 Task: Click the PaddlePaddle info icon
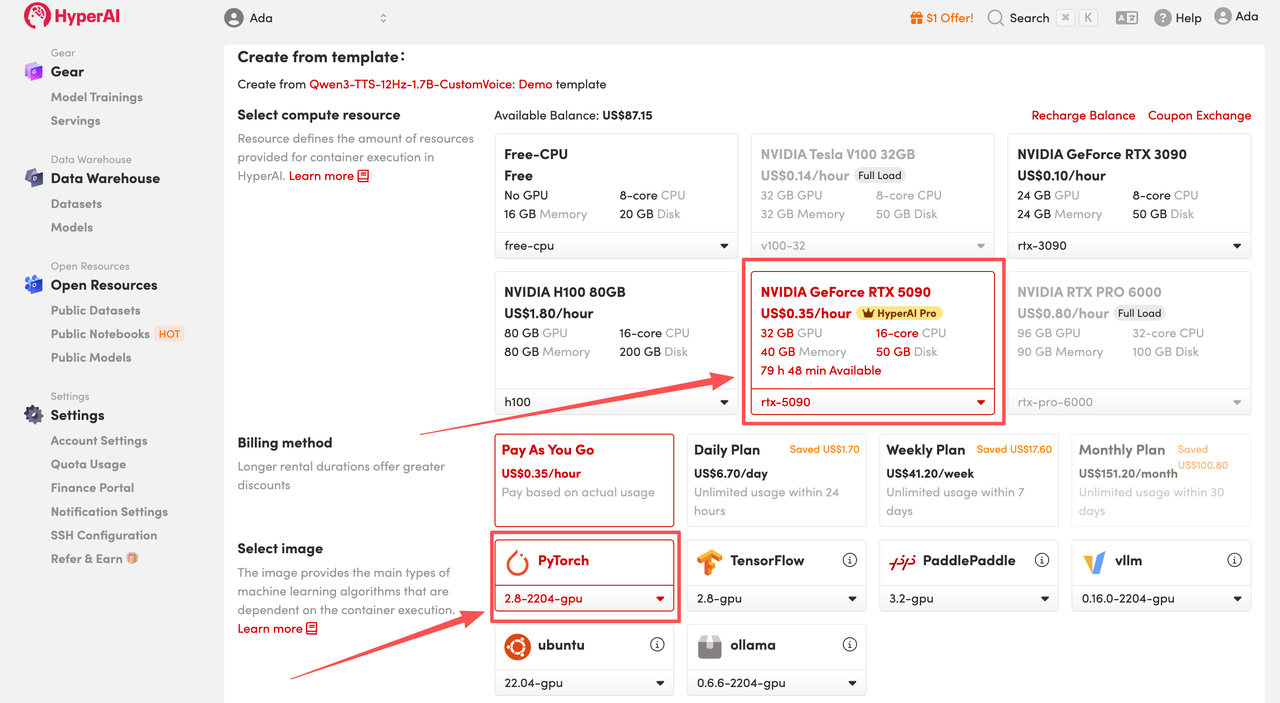[1042, 560]
